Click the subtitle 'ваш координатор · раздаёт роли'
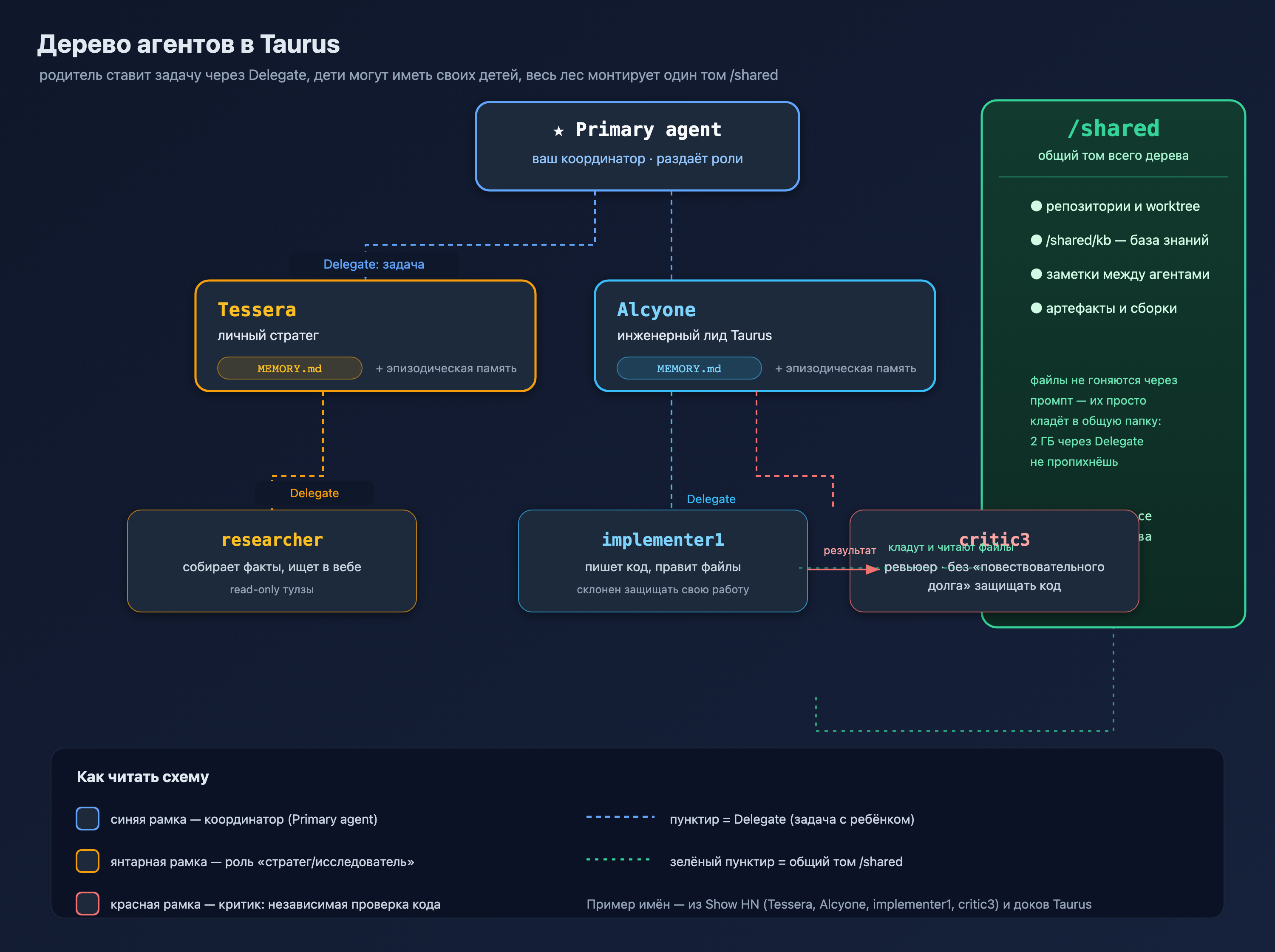 [x=637, y=159]
